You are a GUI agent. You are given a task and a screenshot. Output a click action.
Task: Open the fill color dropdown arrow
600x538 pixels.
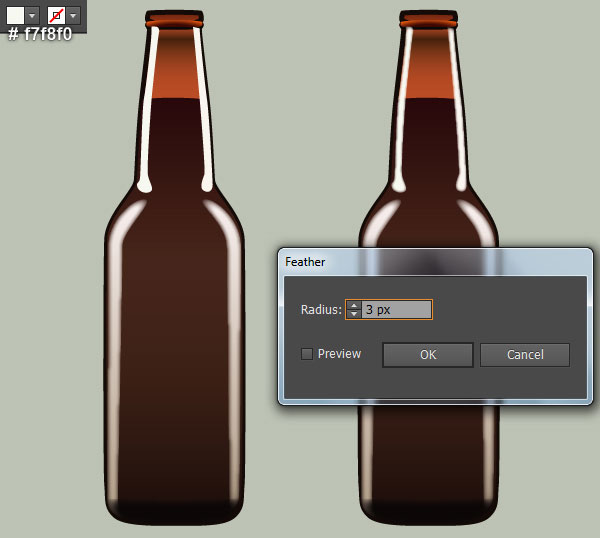coord(32,16)
